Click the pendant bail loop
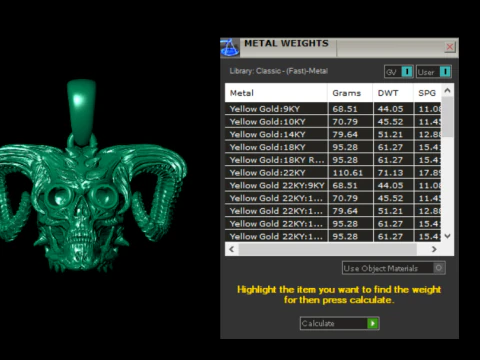The height and width of the screenshot is (360, 480). coord(82,112)
